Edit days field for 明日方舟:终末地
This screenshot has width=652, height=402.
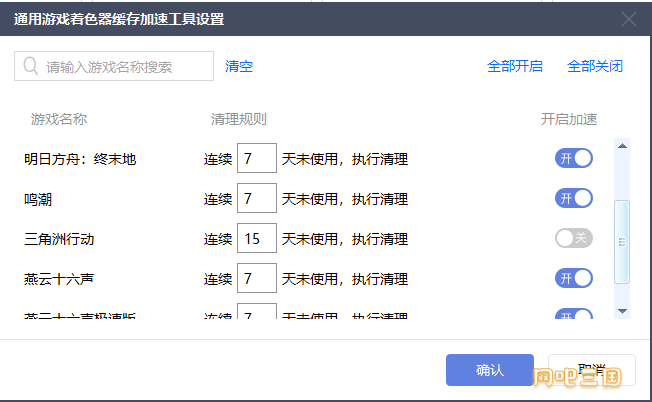click(257, 158)
